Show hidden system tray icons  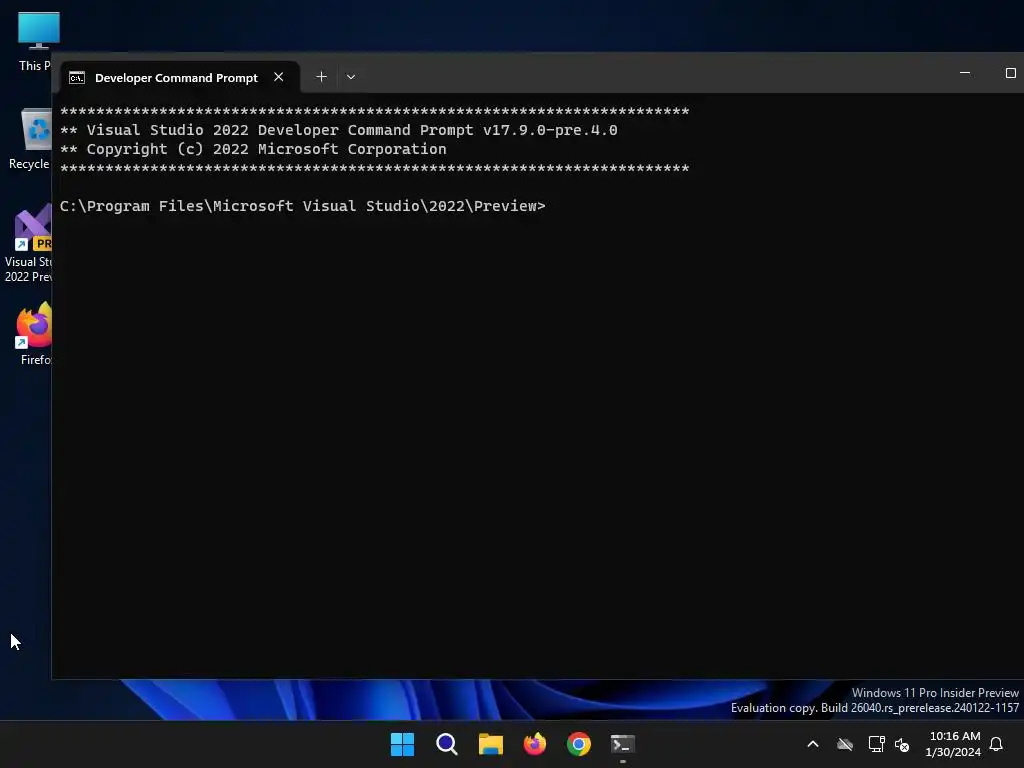[813, 744]
